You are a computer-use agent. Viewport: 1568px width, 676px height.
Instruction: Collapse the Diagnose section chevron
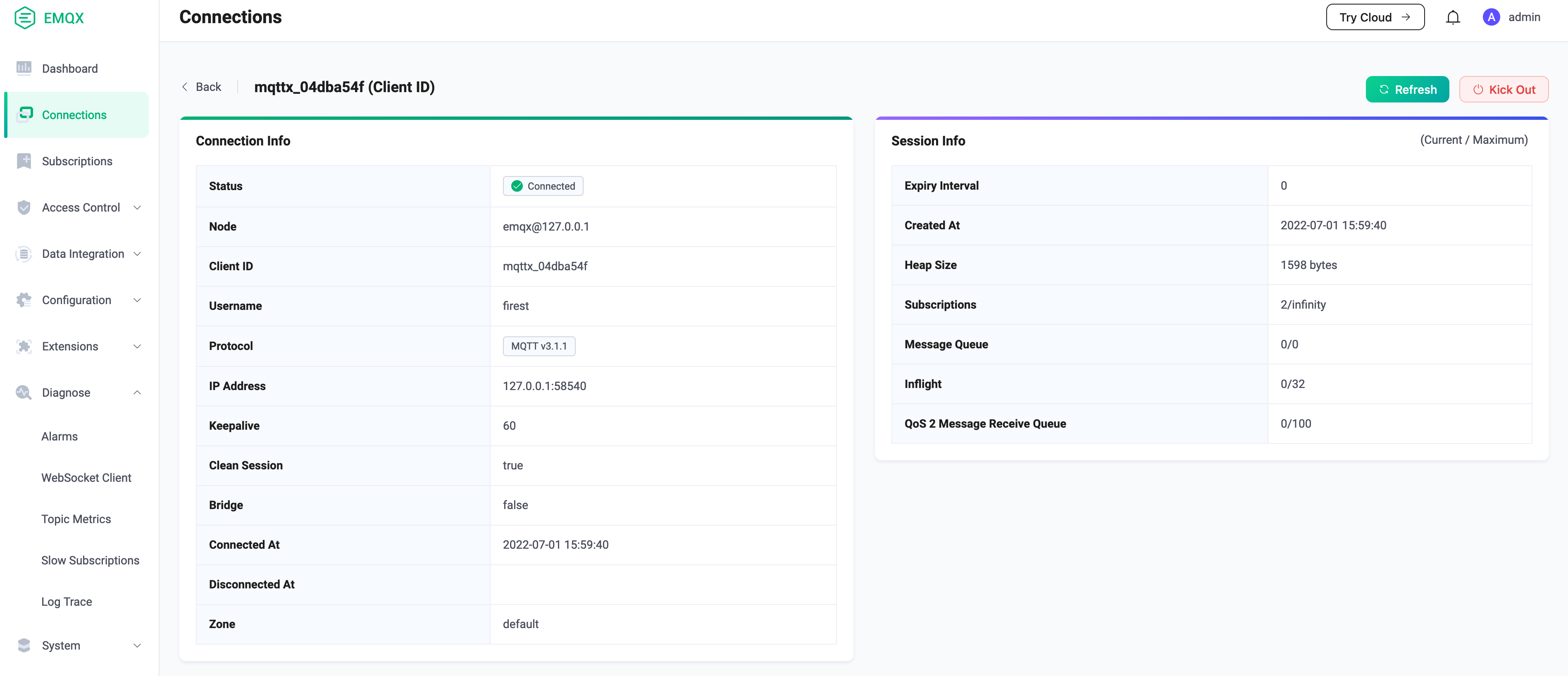[x=138, y=393]
